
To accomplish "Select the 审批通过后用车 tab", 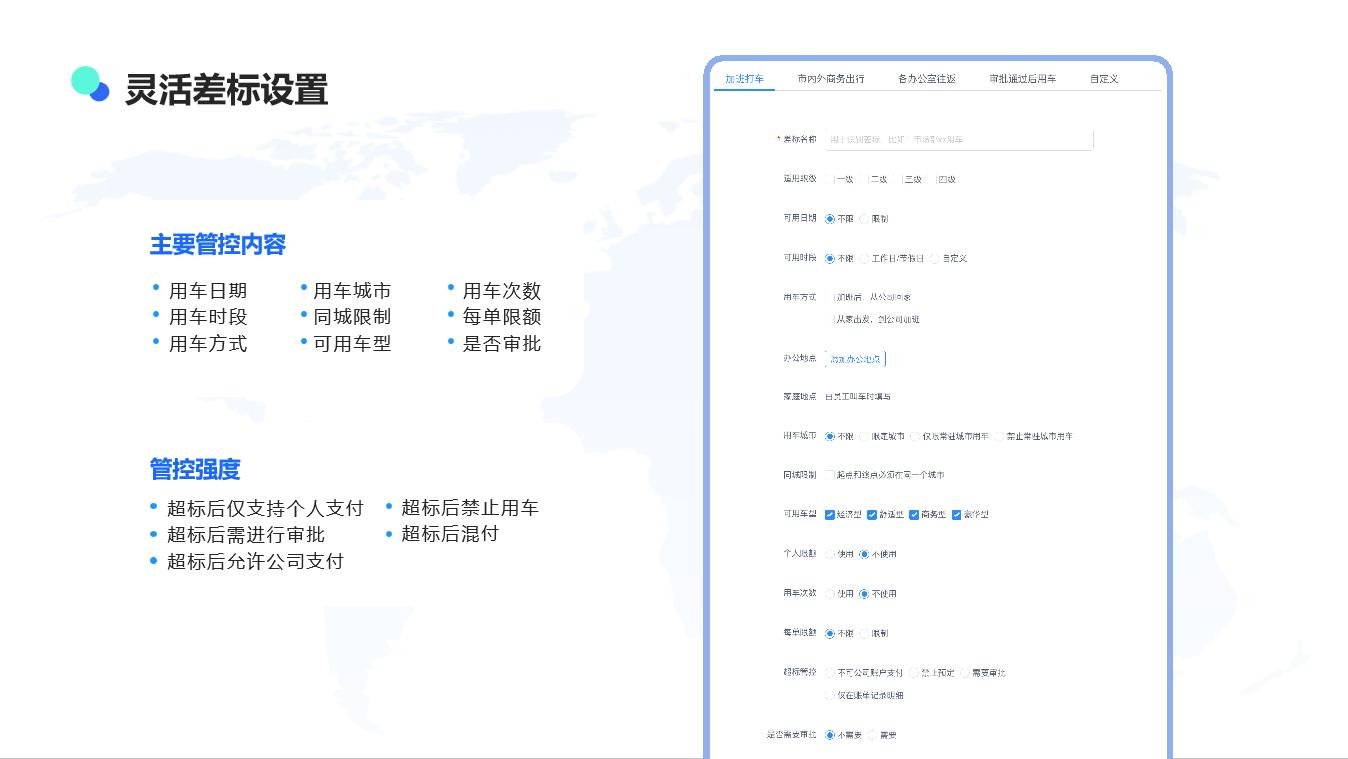I will [1022, 79].
